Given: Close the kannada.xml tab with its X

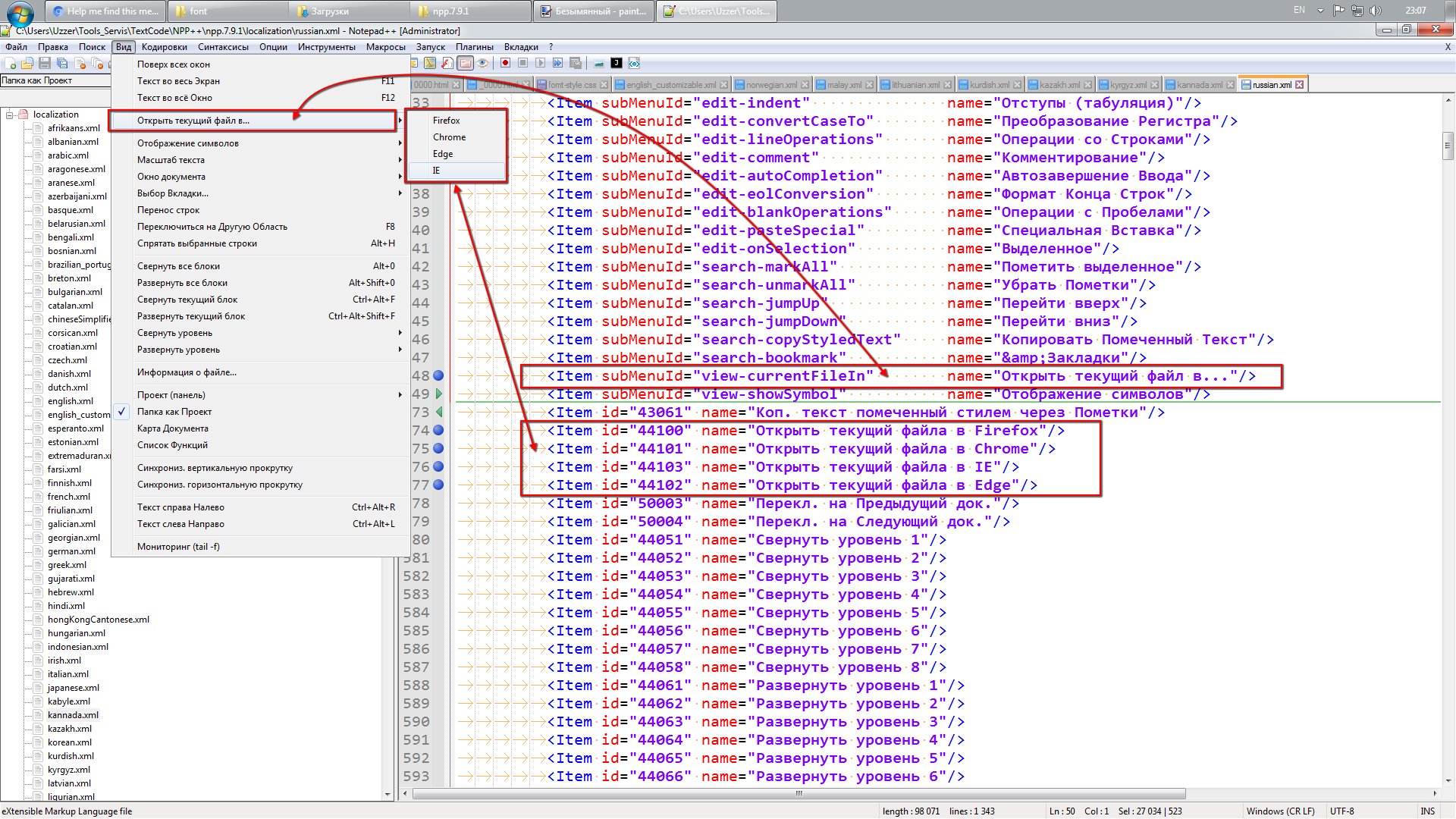Looking at the screenshot, I should point(1229,84).
